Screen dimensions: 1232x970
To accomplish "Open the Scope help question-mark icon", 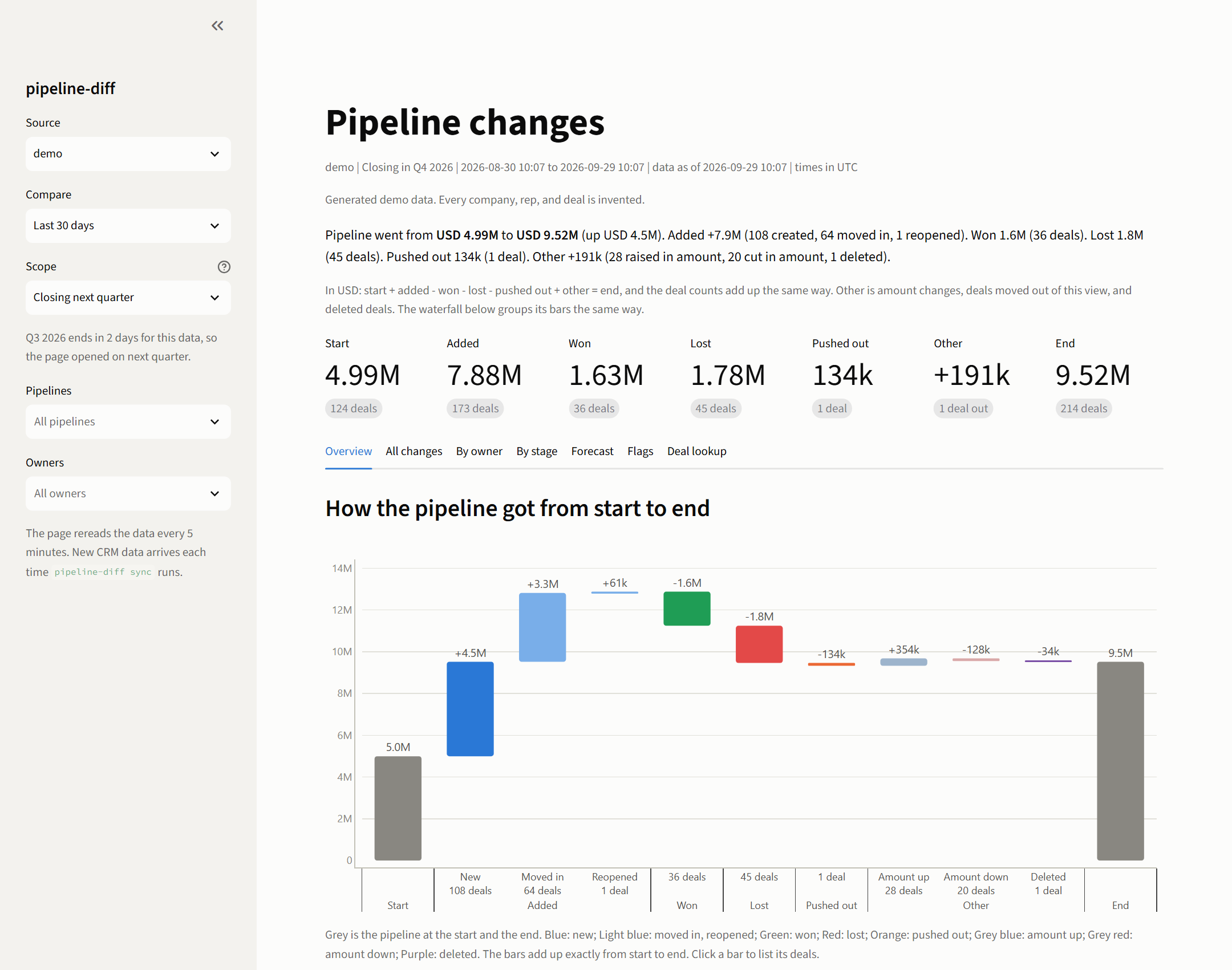I will pyautogui.click(x=224, y=267).
